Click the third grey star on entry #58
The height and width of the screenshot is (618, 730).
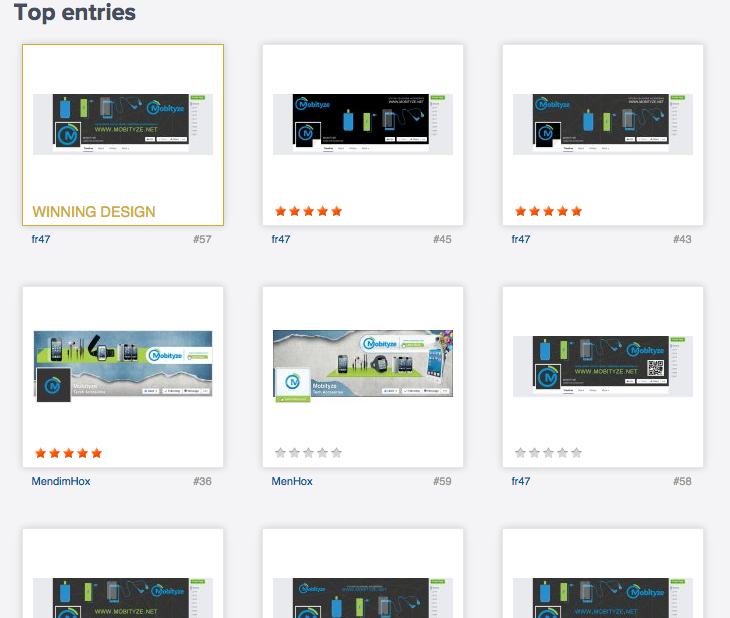click(549, 453)
